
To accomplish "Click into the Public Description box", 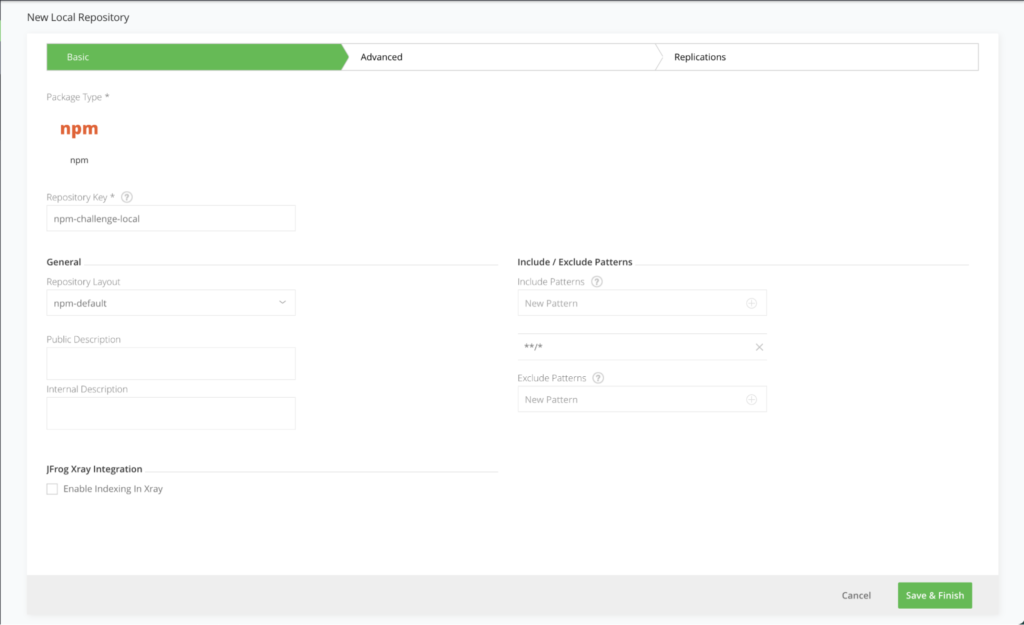I will pos(171,363).
